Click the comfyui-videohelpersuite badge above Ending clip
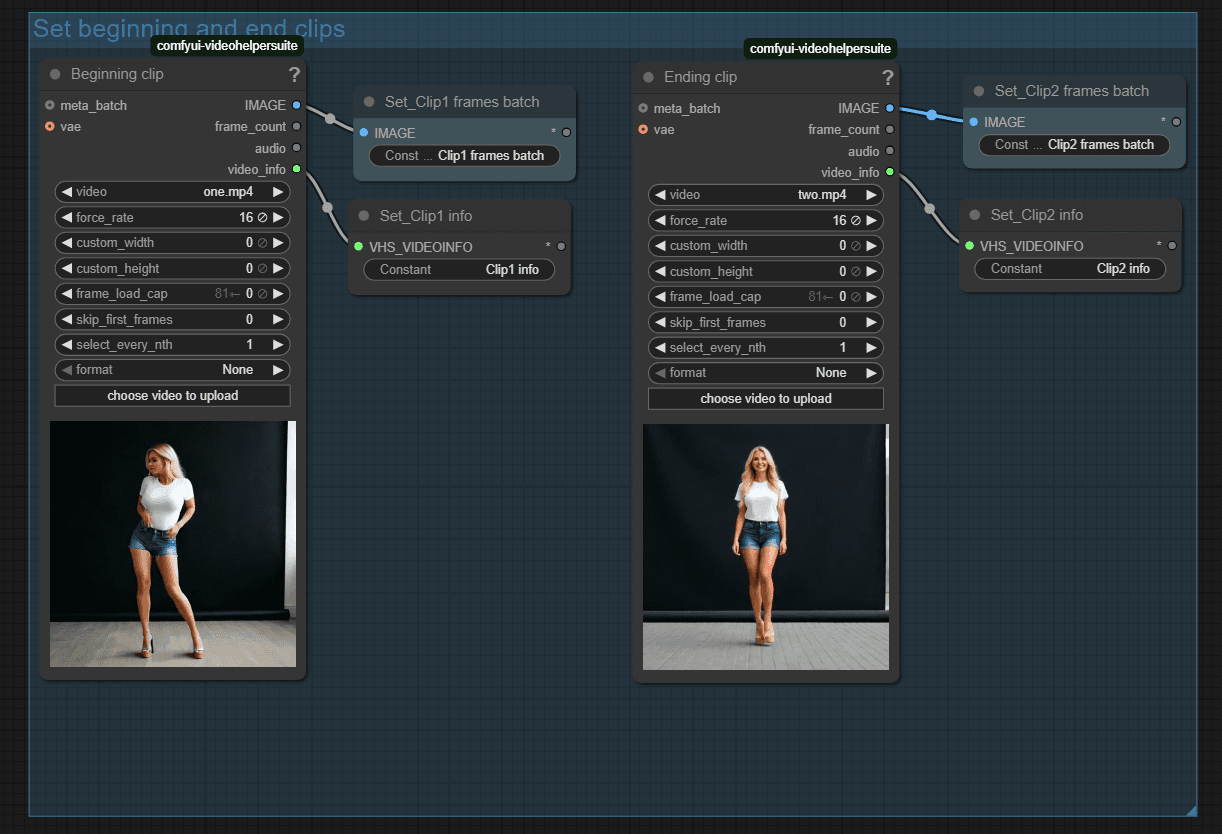Viewport: 1222px width, 834px height. click(x=820, y=49)
